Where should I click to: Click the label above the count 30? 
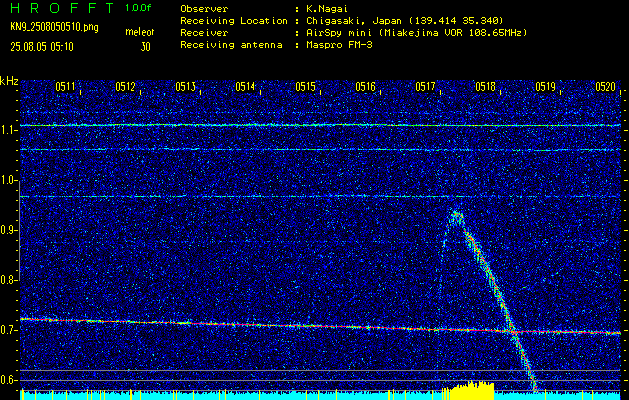pos(140,32)
